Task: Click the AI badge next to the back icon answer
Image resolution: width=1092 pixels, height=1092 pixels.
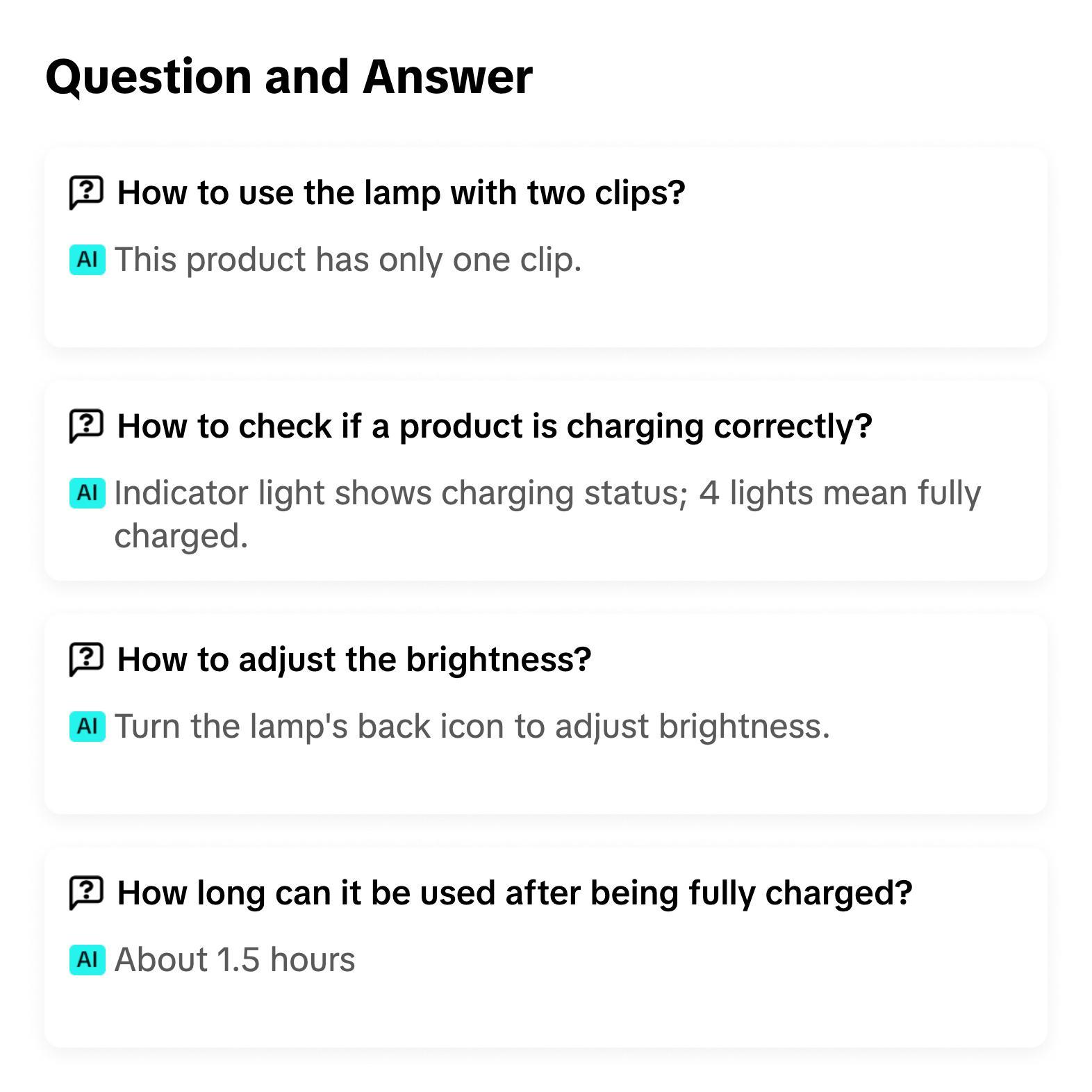Action: coord(86,726)
